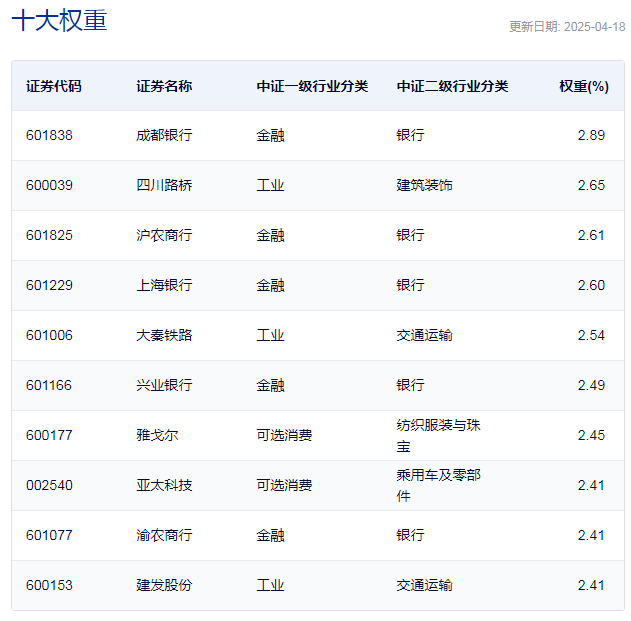
Task: Click 交通运输 in the 建发股份 row
Action: (x=425, y=585)
